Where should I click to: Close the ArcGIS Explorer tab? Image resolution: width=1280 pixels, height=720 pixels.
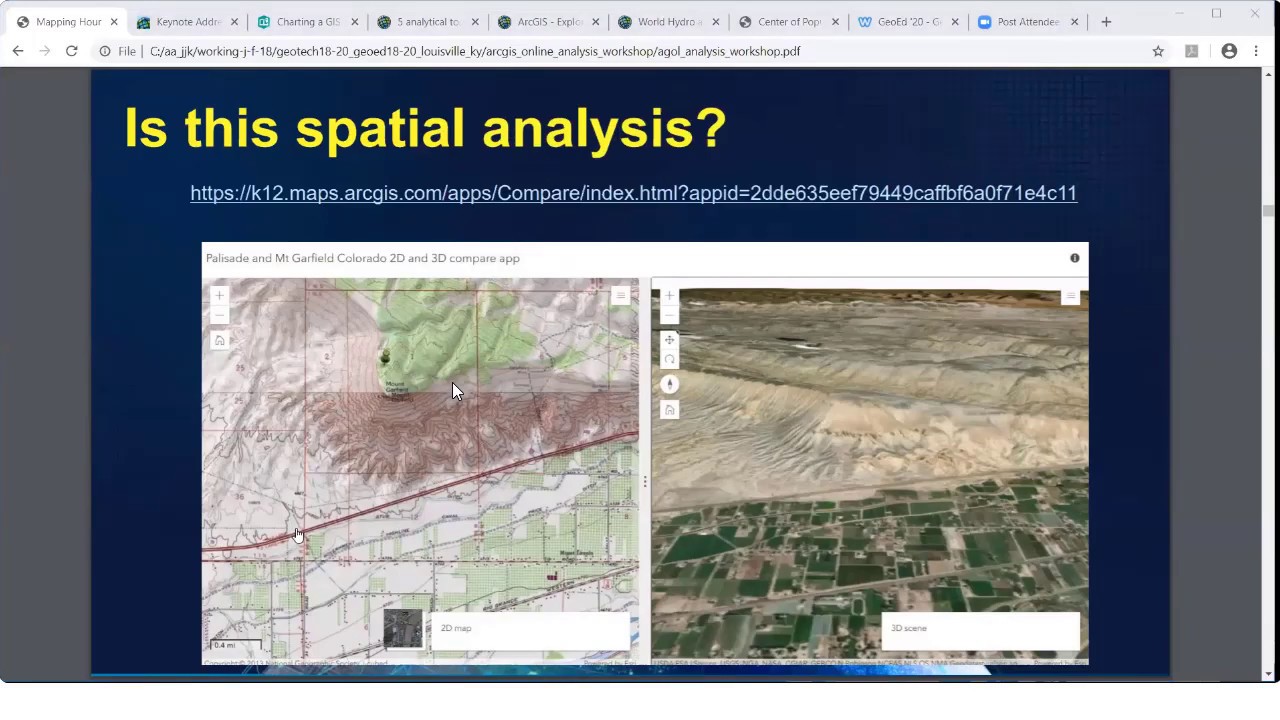tap(595, 22)
